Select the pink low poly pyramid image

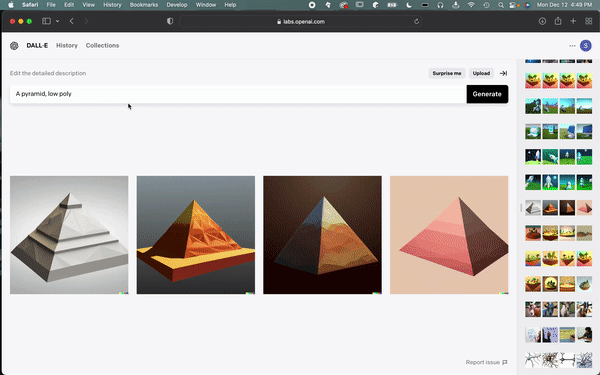[x=449, y=235]
